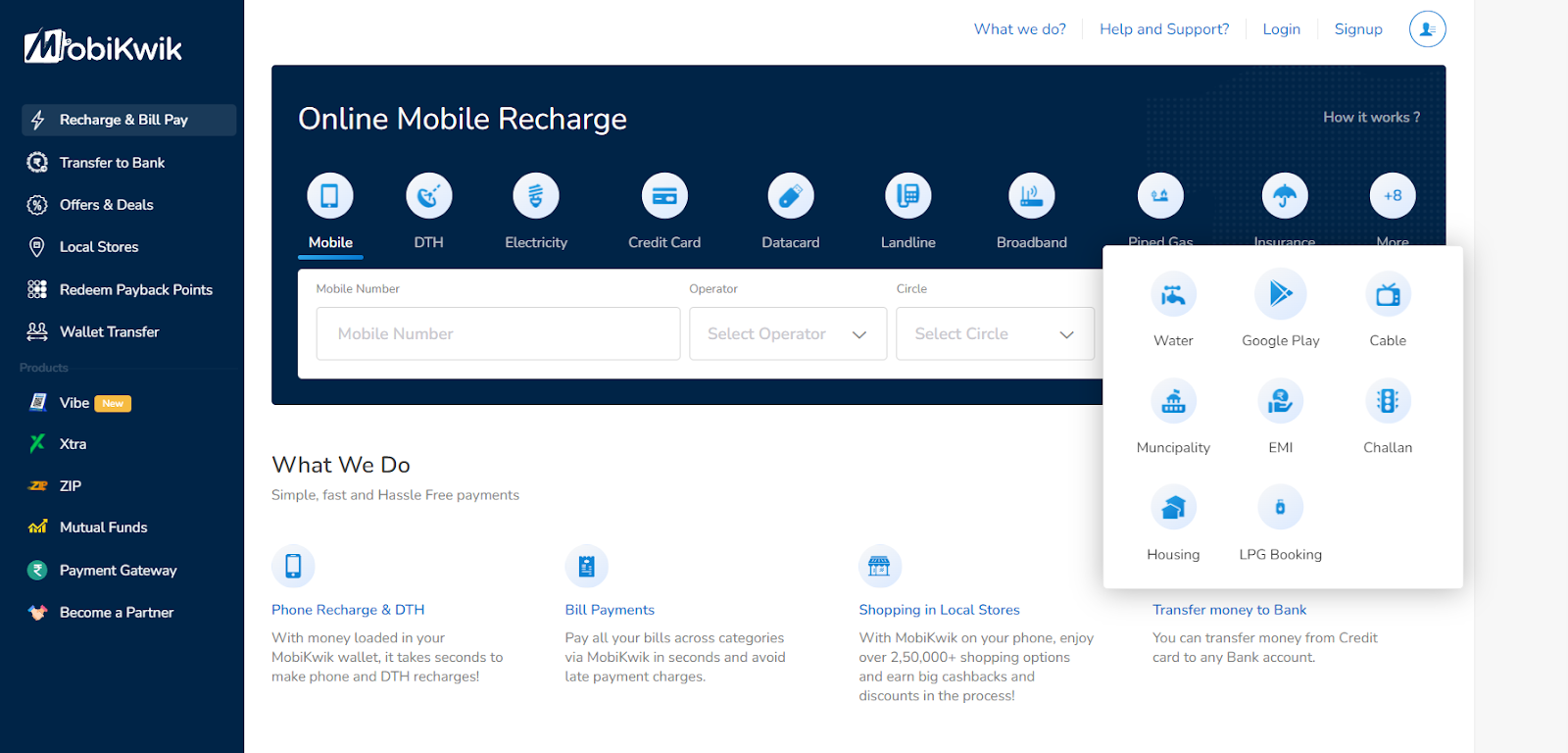Select the Datacard icon
Image resolution: width=1568 pixels, height=753 pixels.
coord(791,196)
